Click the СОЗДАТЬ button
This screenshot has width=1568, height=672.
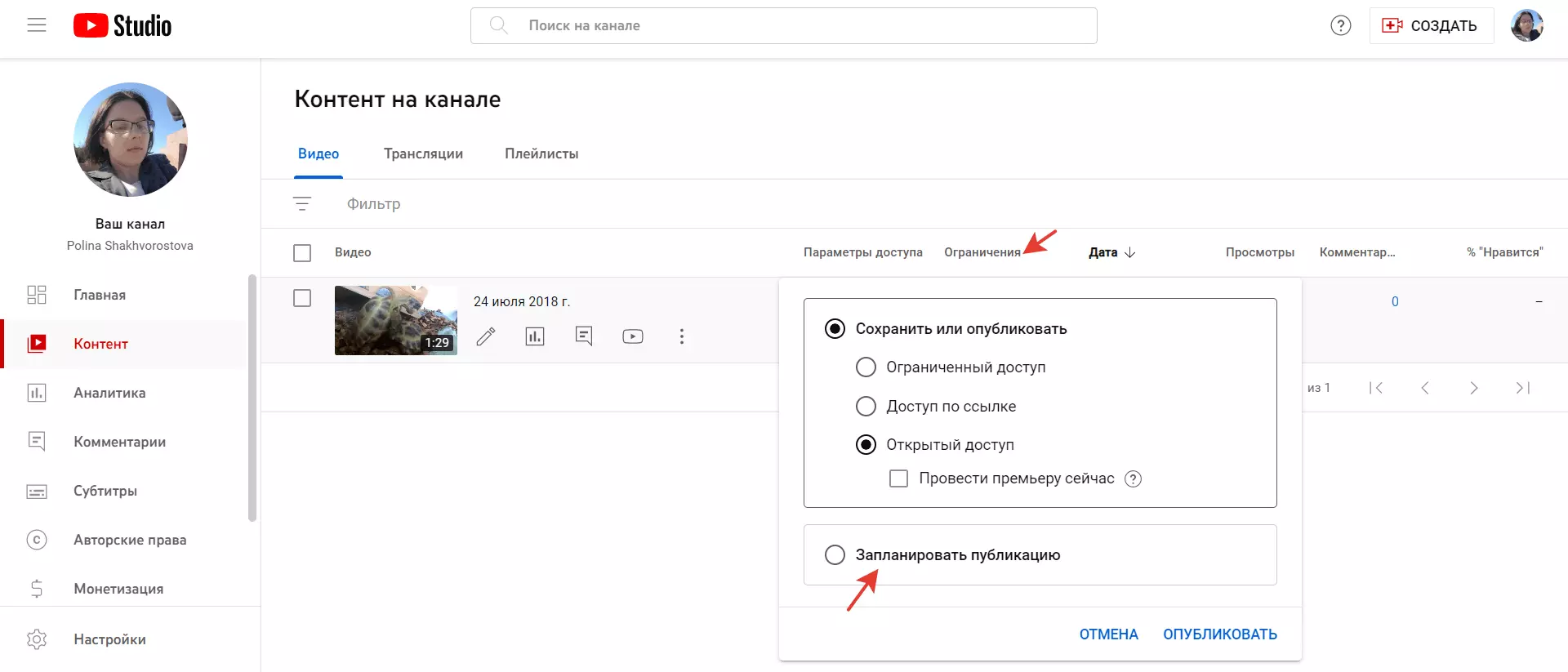pos(1432,25)
